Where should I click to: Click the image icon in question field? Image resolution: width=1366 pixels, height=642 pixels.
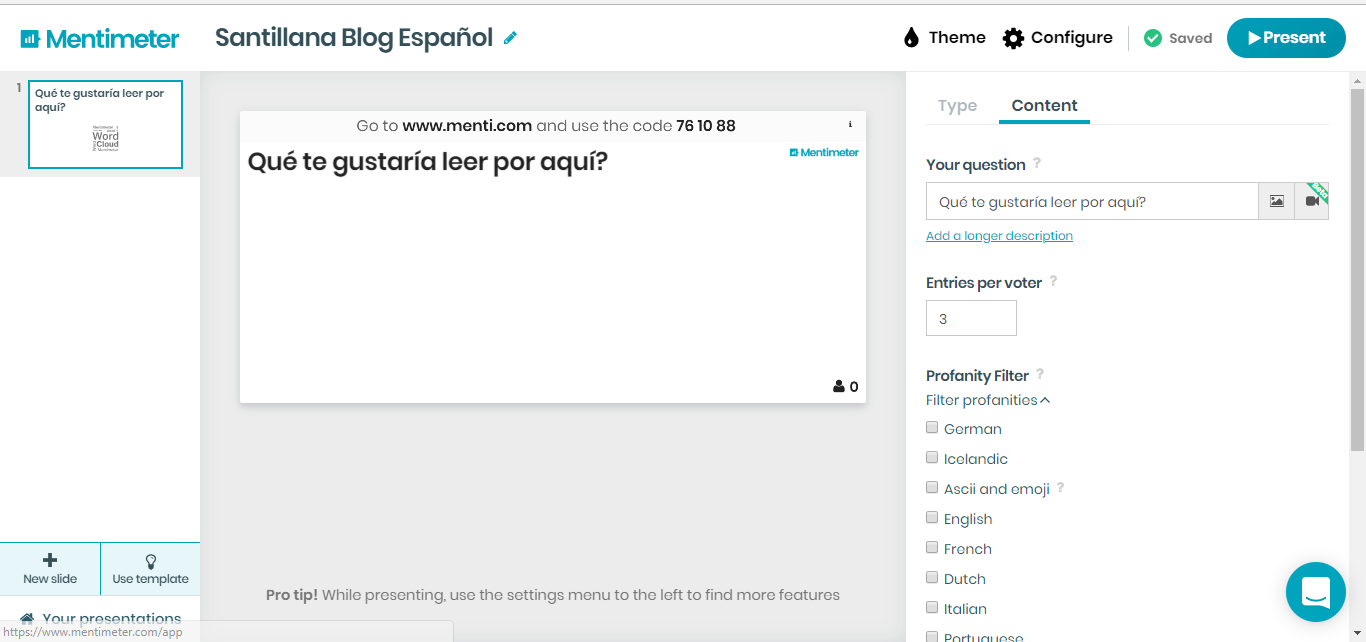1276,201
